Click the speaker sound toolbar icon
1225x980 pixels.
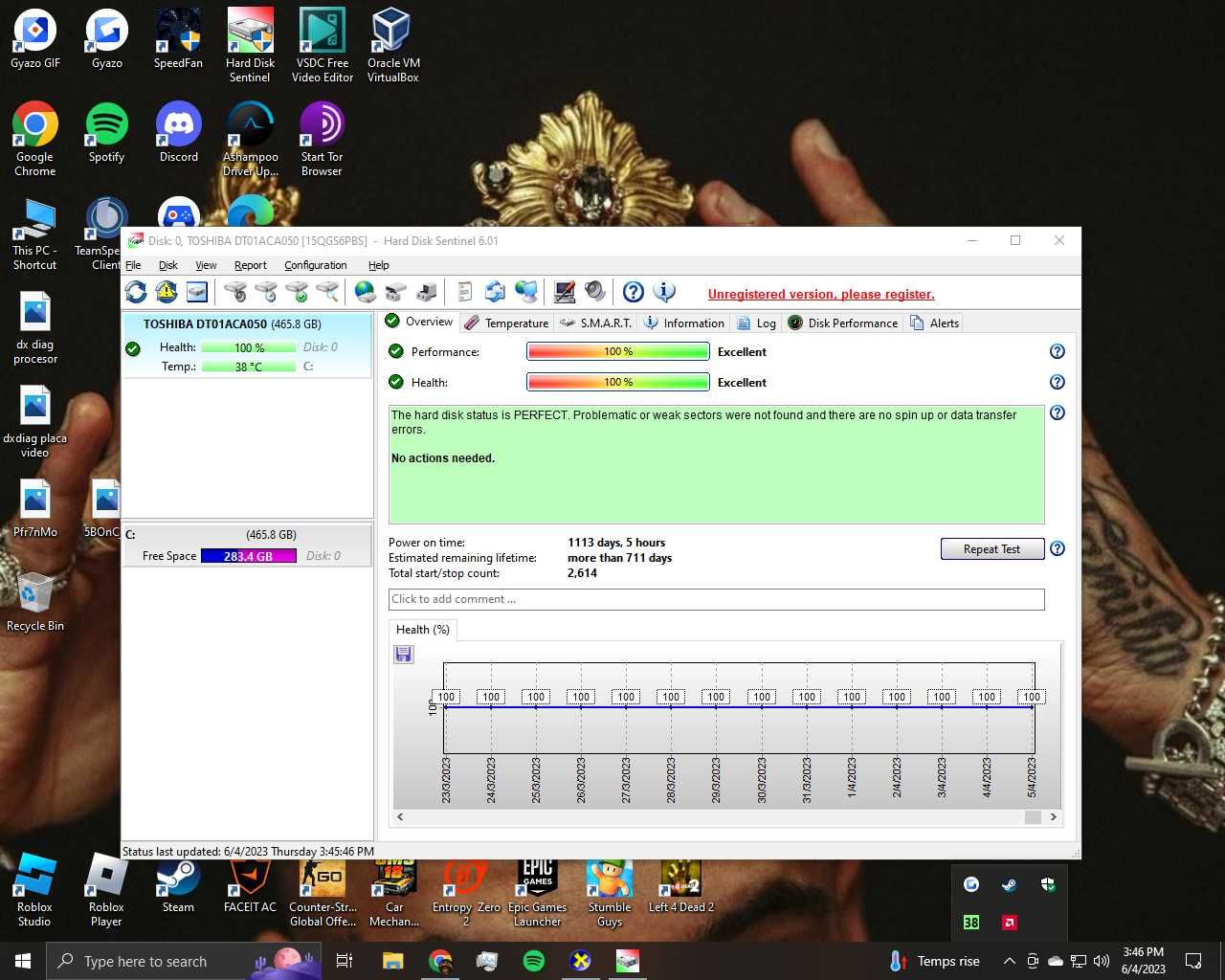click(x=595, y=292)
